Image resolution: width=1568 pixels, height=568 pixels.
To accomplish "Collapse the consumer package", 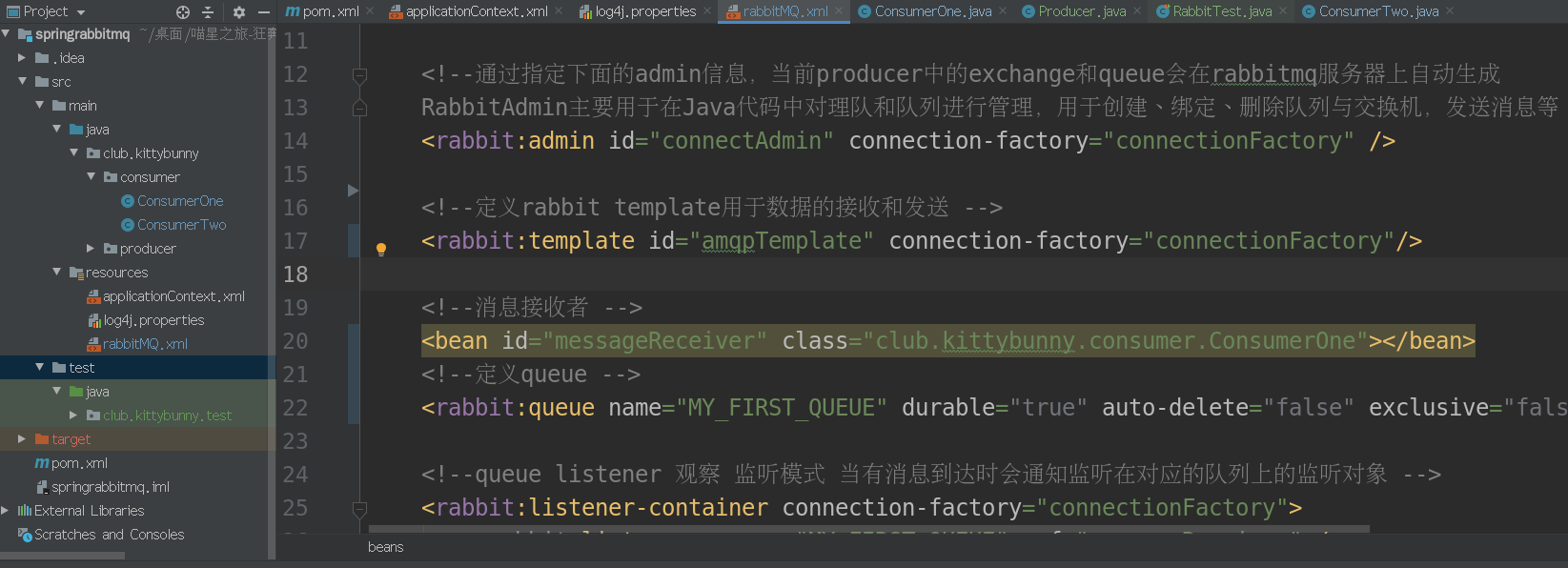I will [91, 177].
